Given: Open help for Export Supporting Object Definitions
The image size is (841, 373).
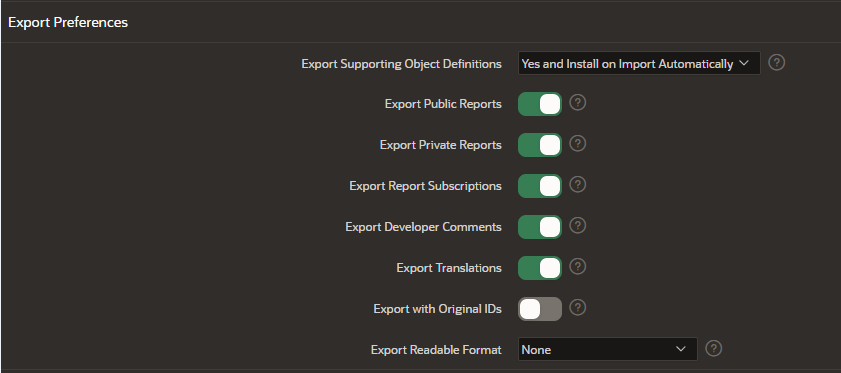Looking at the screenshot, I should tap(777, 63).
